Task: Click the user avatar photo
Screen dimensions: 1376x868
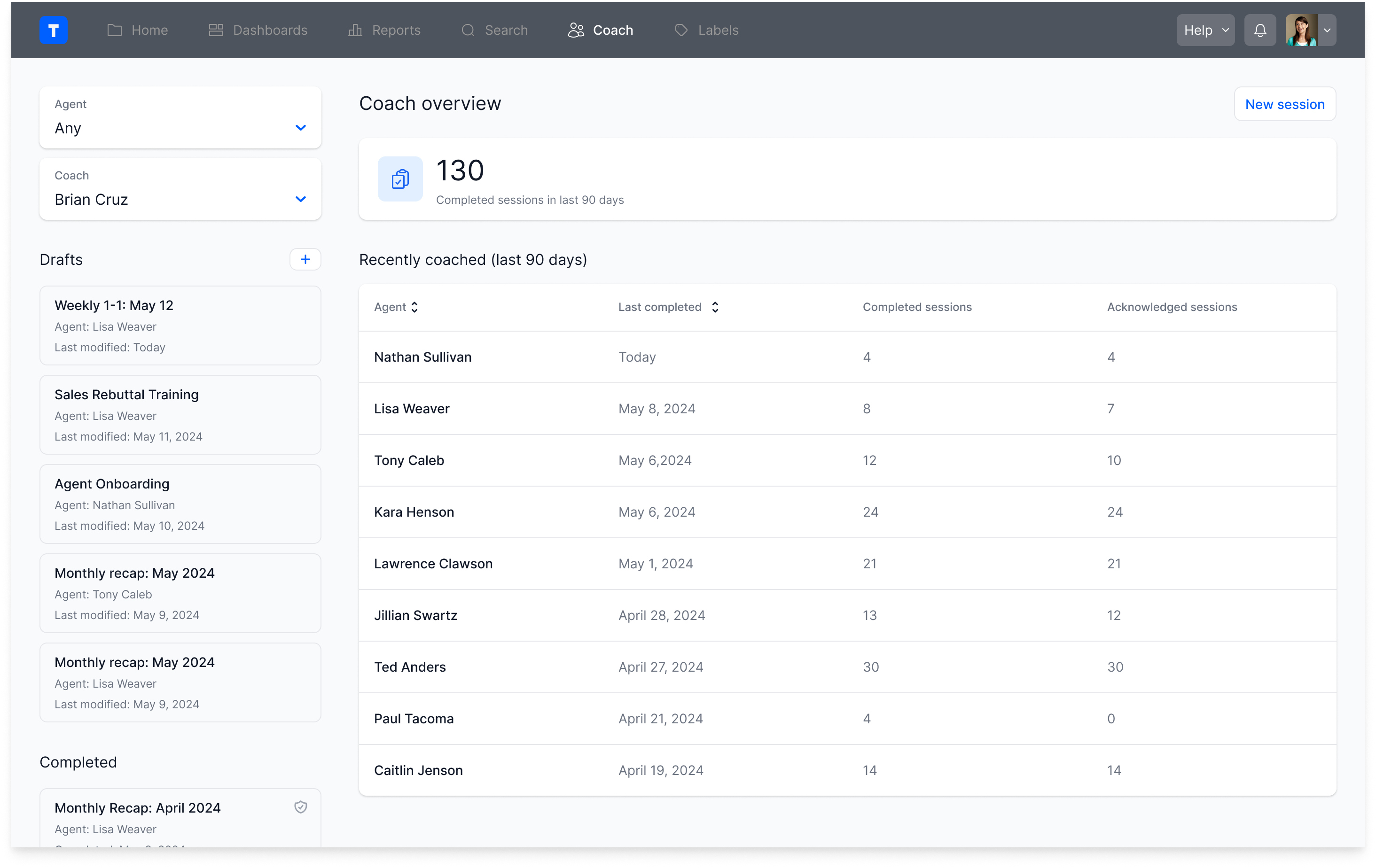Action: coord(1301,30)
